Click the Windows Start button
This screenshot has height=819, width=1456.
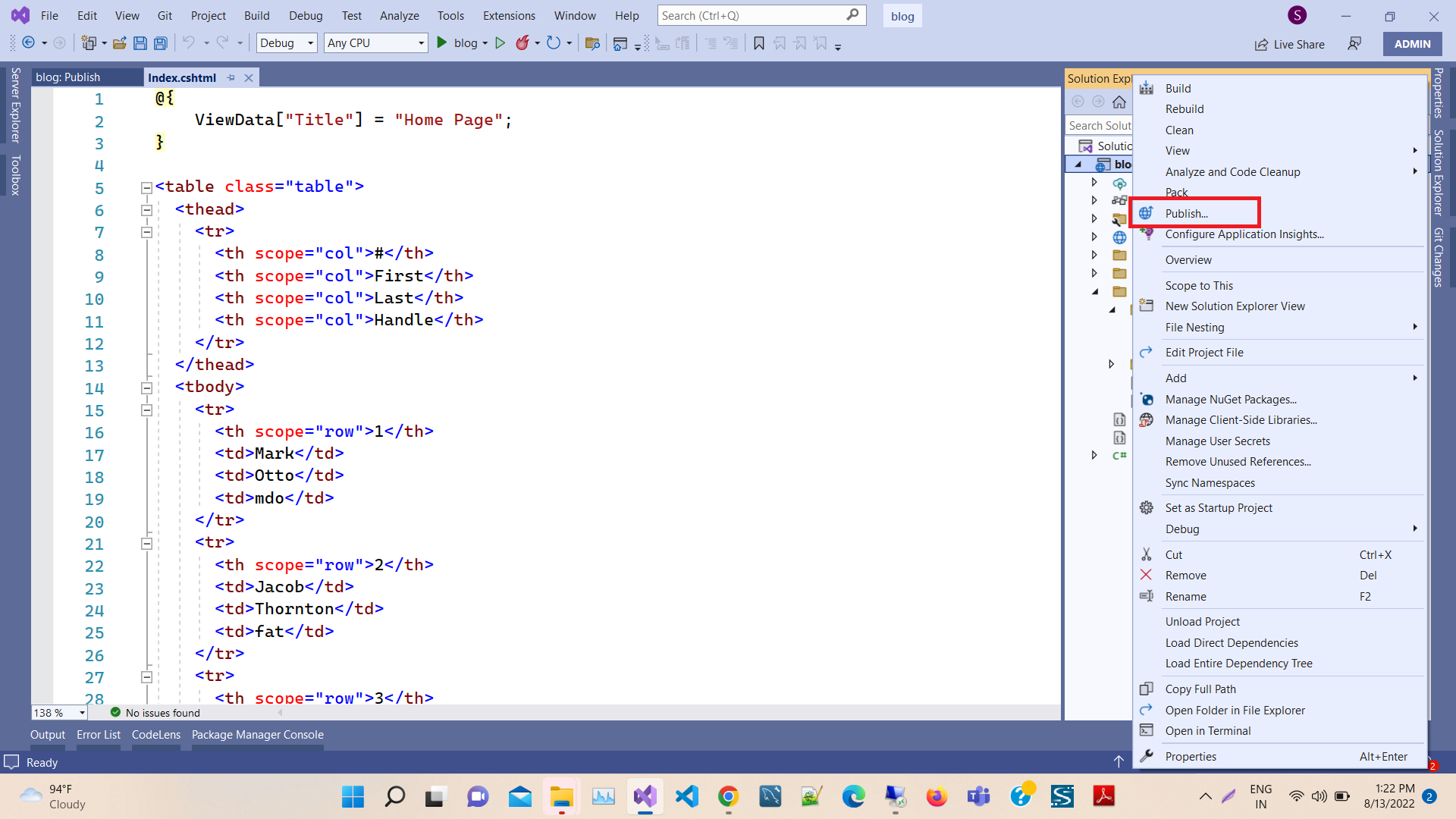[353, 796]
